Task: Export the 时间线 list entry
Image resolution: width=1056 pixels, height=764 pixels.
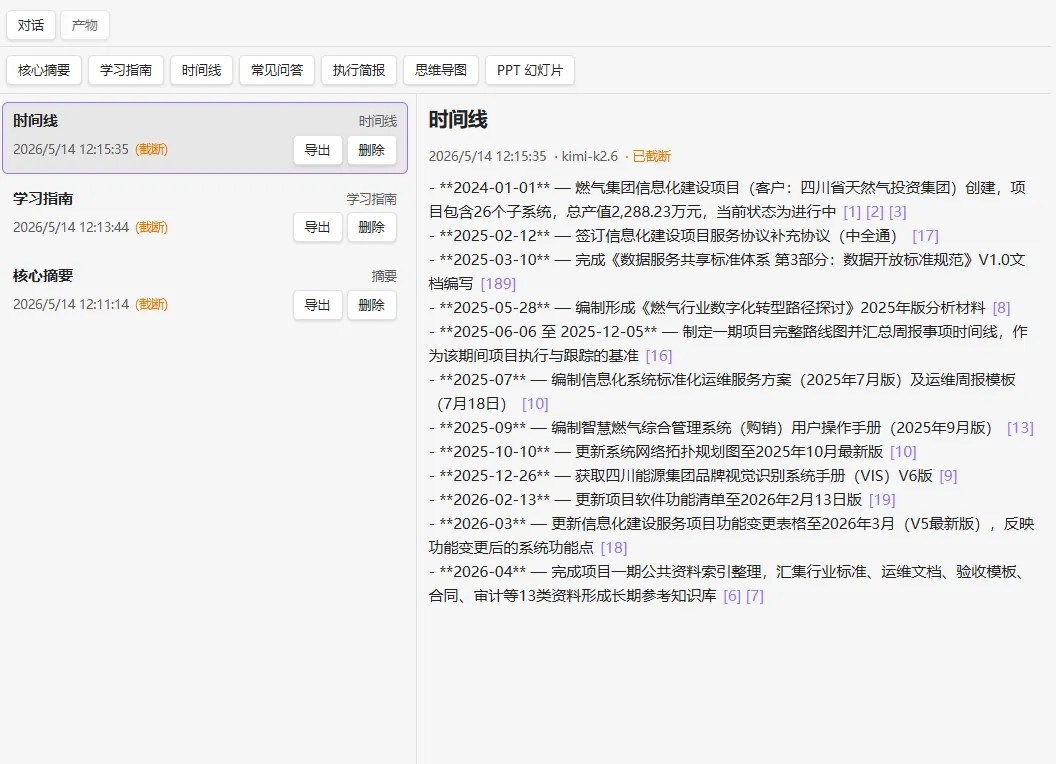Action: [x=318, y=150]
